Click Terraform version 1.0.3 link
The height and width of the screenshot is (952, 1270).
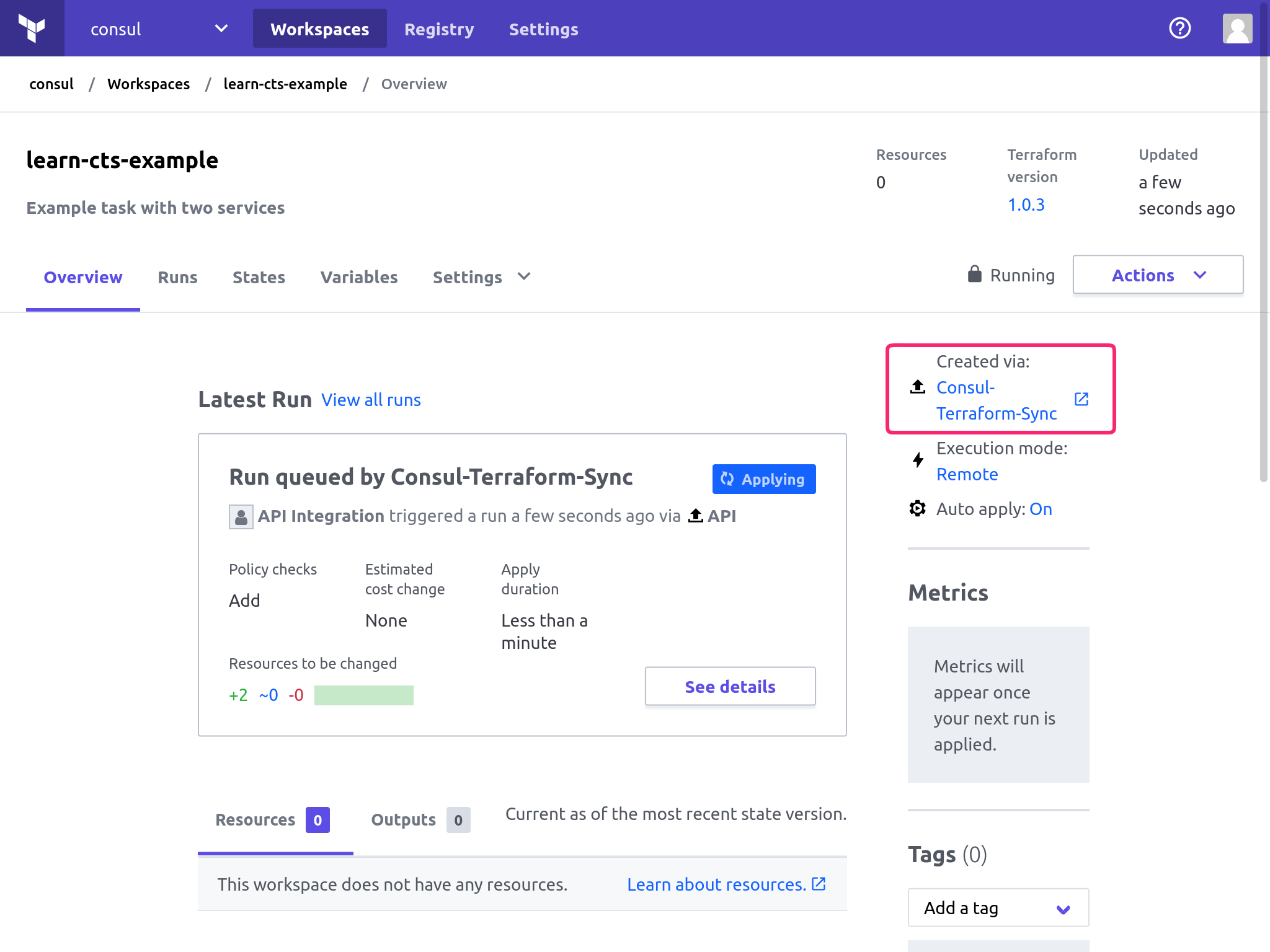(x=1026, y=205)
